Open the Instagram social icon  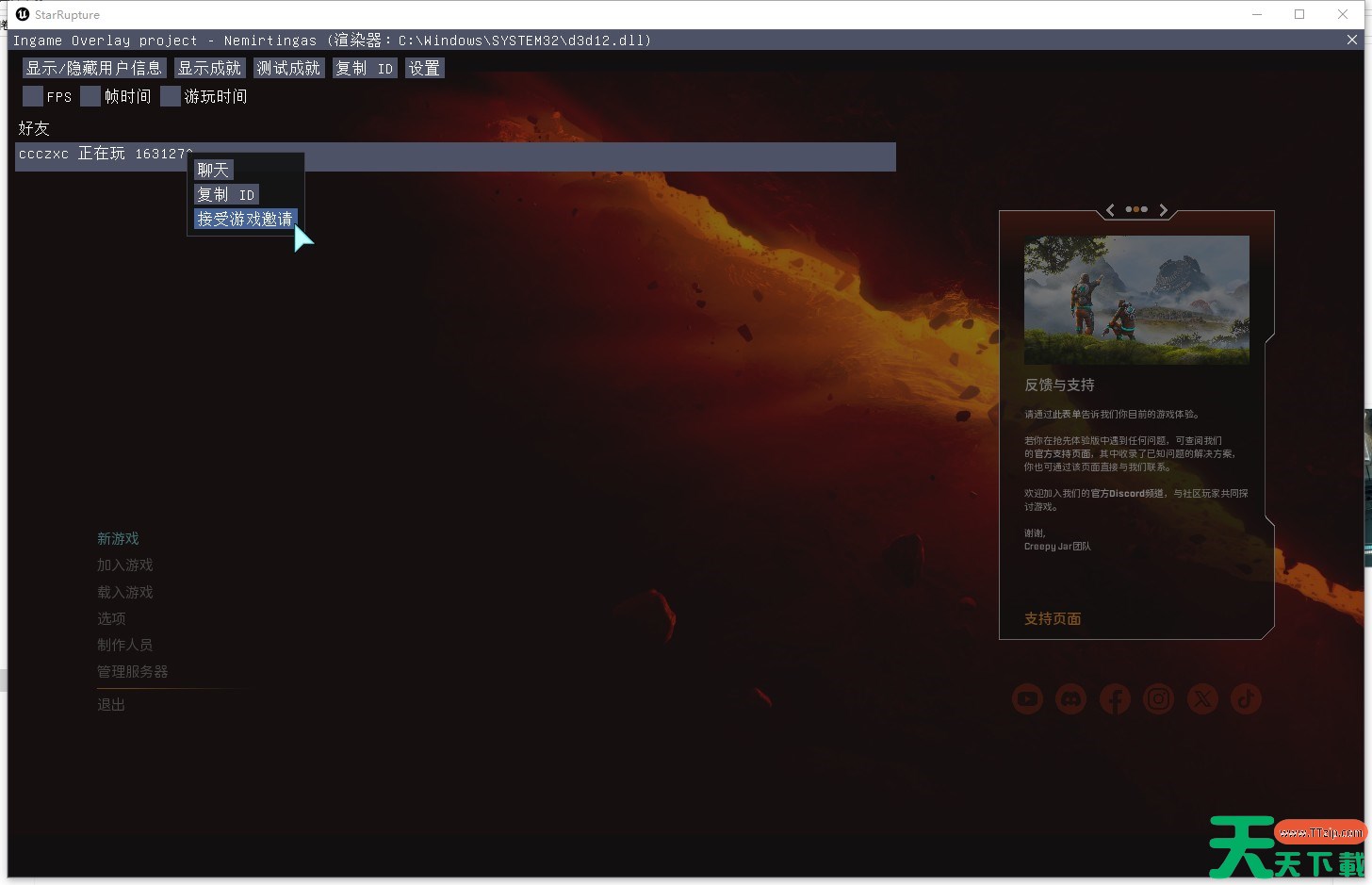click(1158, 699)
